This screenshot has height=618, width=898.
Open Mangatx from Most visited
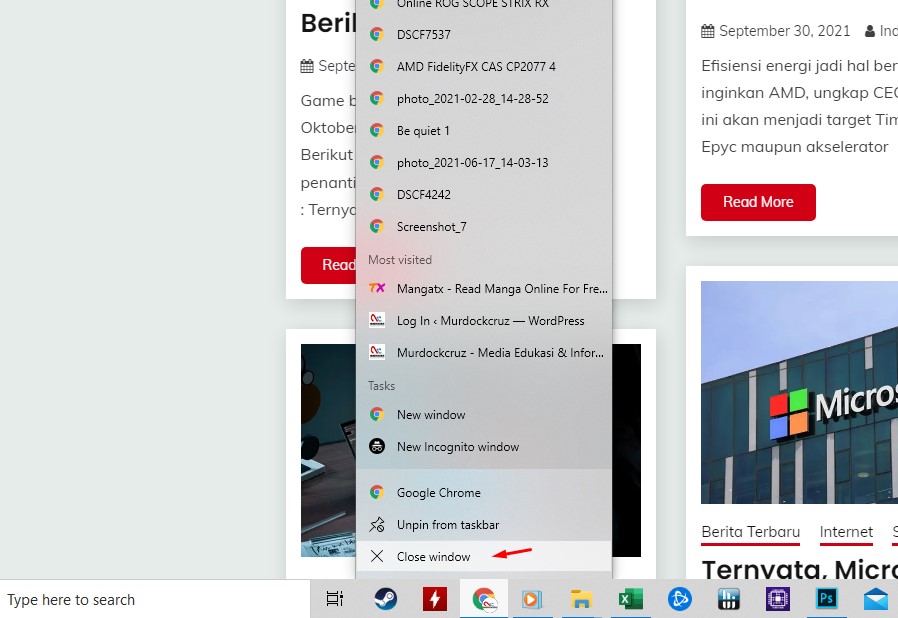(501, 288)
